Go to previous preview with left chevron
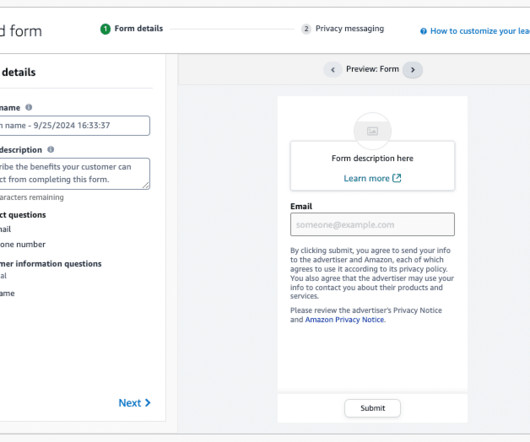 333,70
